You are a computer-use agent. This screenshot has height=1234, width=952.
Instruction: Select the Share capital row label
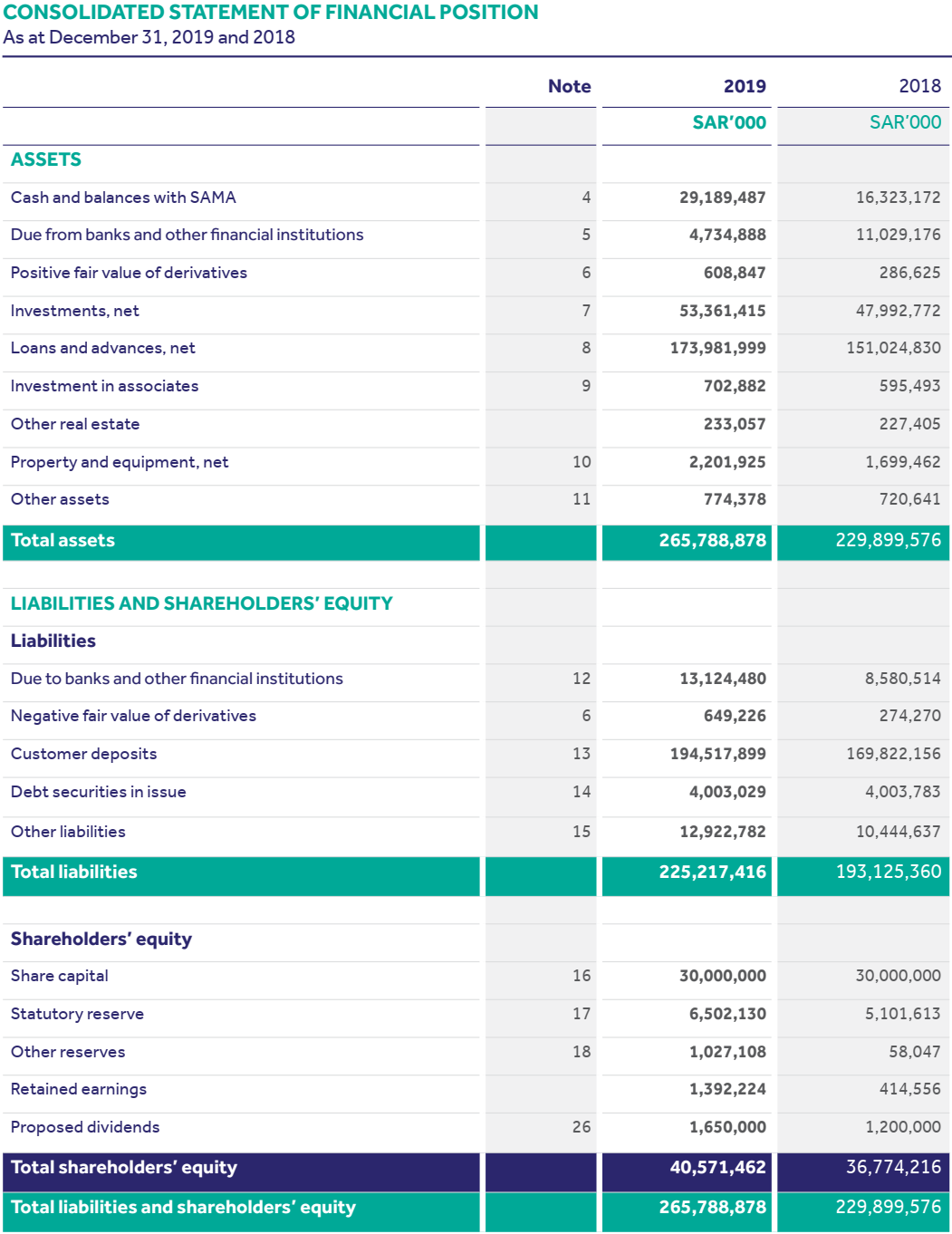60,976
